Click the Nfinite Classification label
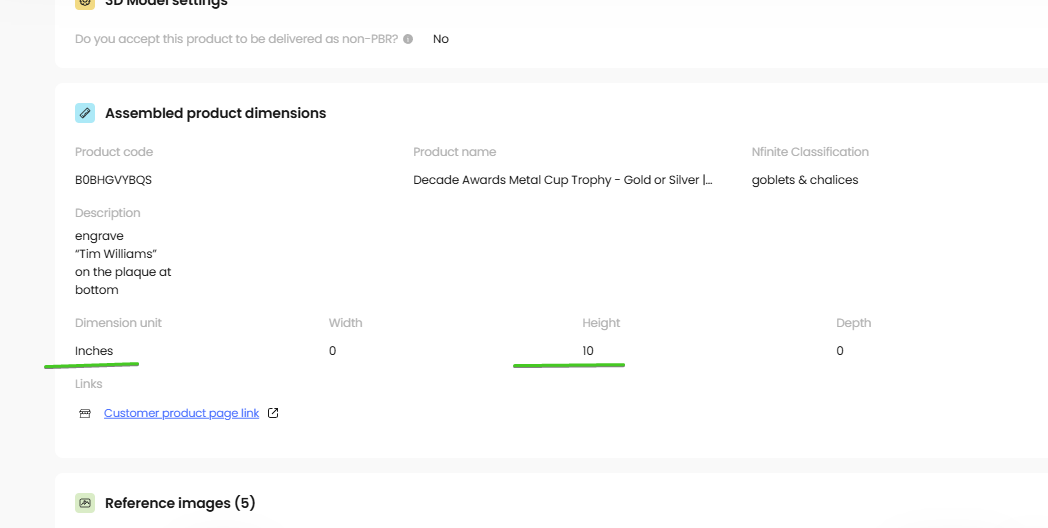This screenshot has height=528, width=1048. click(x=810, y=152)
